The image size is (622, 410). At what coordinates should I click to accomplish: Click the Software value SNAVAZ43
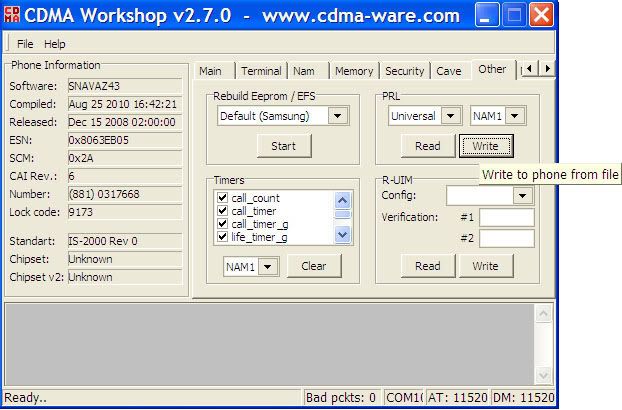[125, 86]
